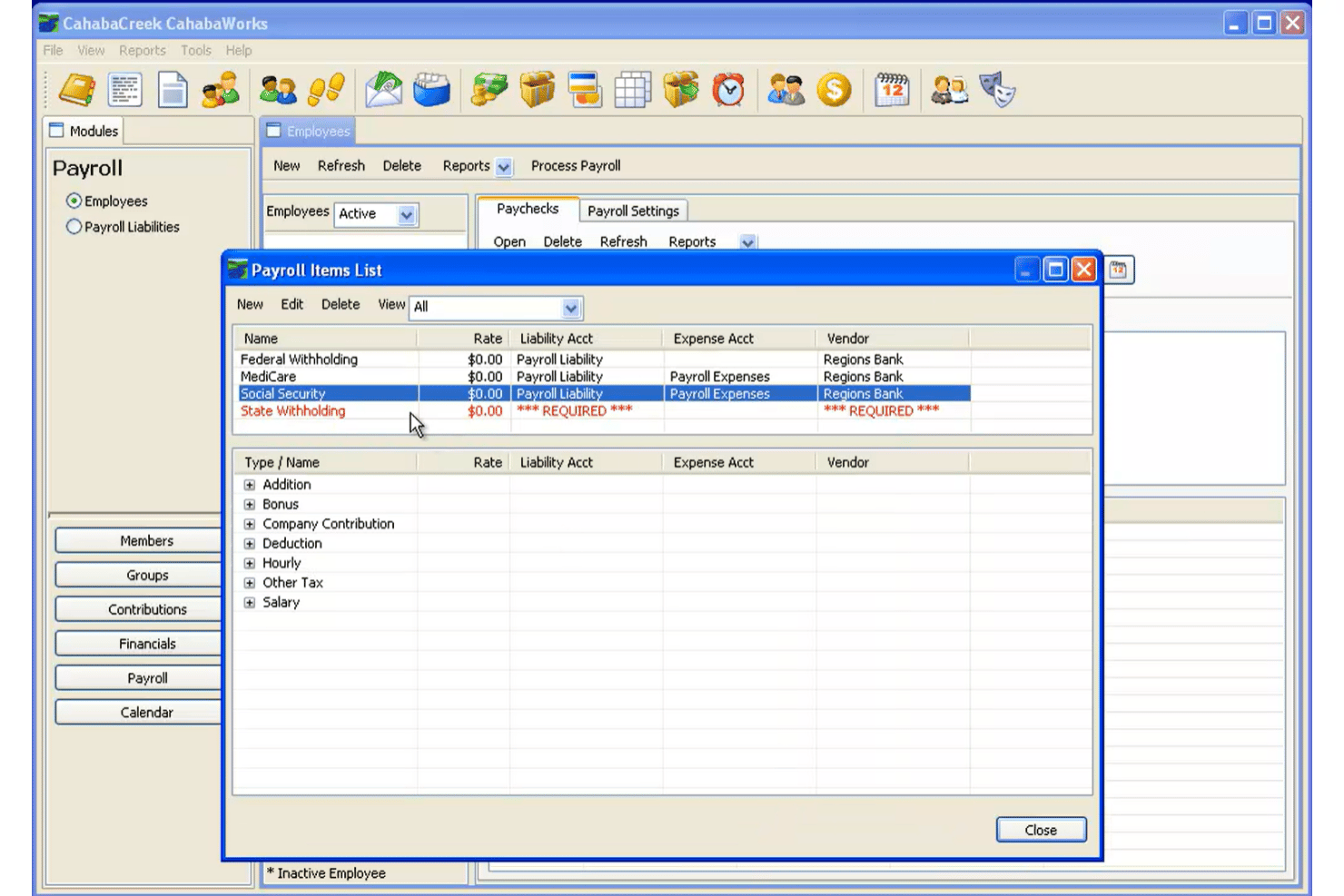The height and width of the screenshot is (896, 1344).
Task: Click the two people groups icon
Action: pos(278,90)
